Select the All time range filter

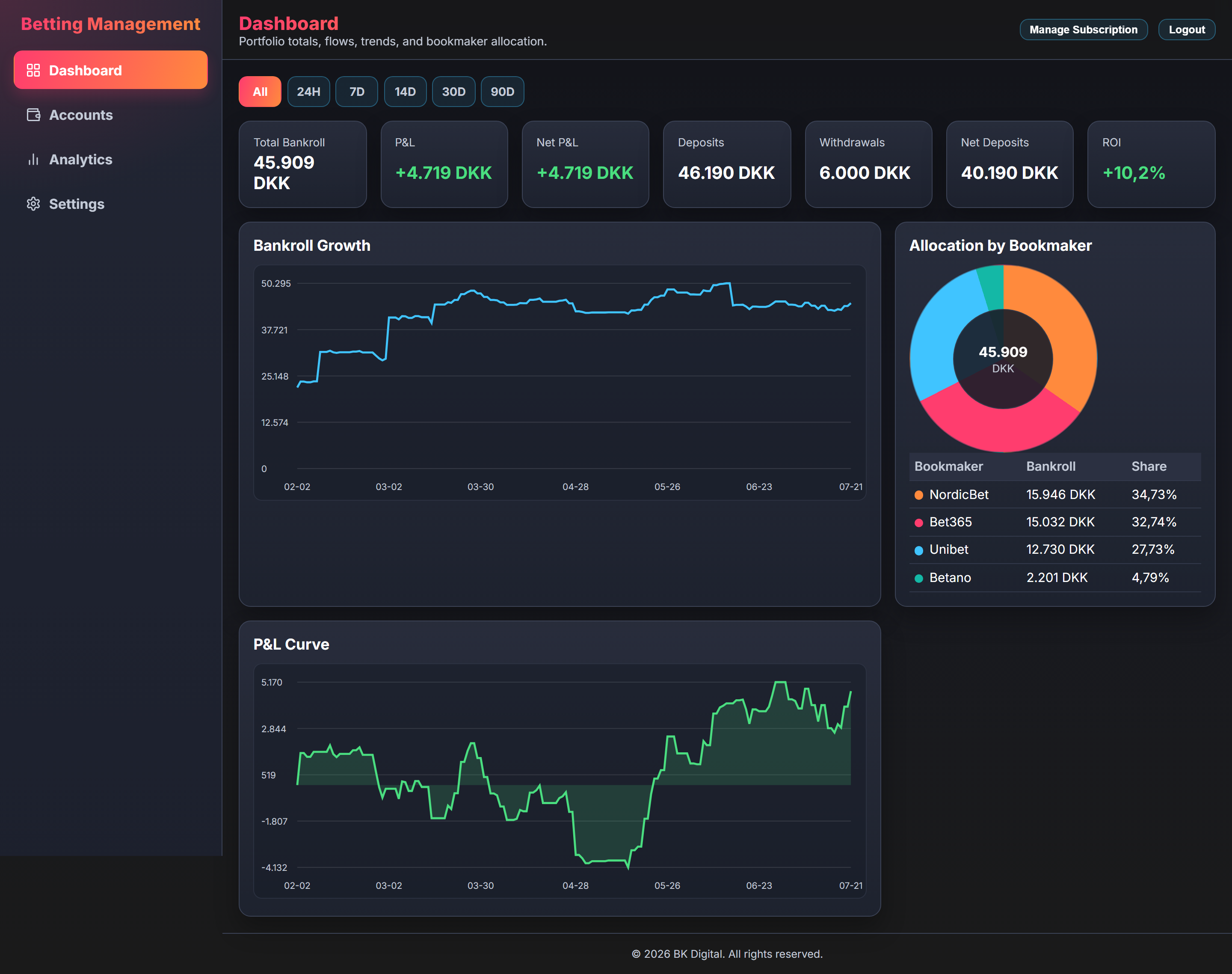click(260, 91)
